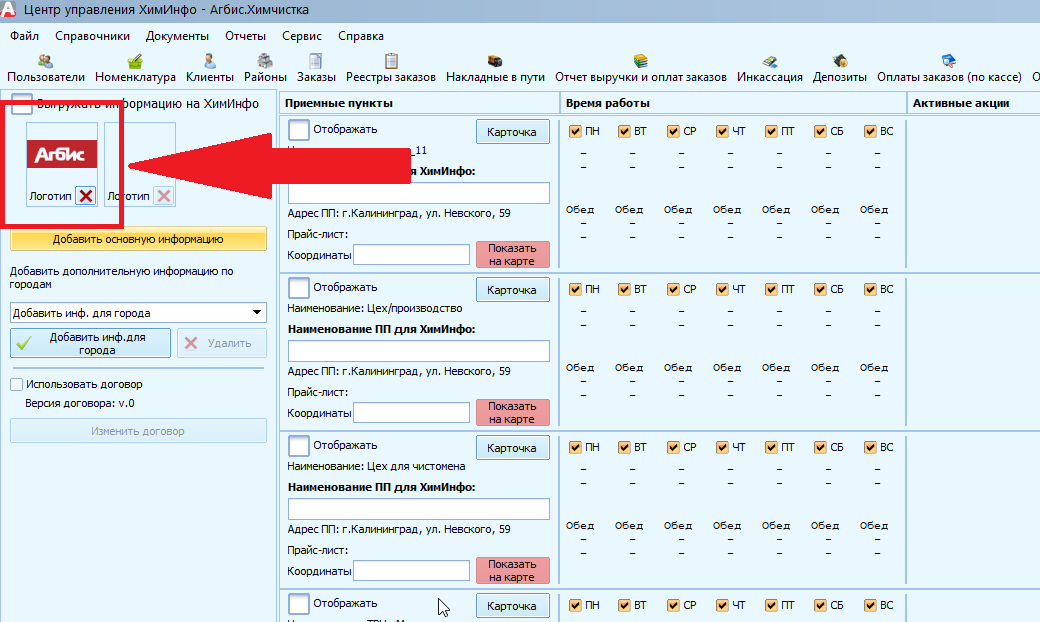Viewport: 1040px width, 622px height.
Task: Click the name label Цех/производство
Action: [x=375, y=308]
